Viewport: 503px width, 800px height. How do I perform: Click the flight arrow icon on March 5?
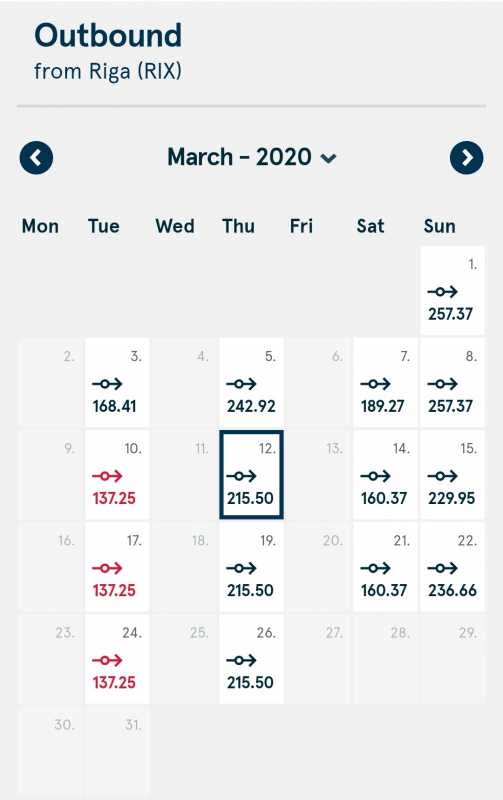coord(241,384)
